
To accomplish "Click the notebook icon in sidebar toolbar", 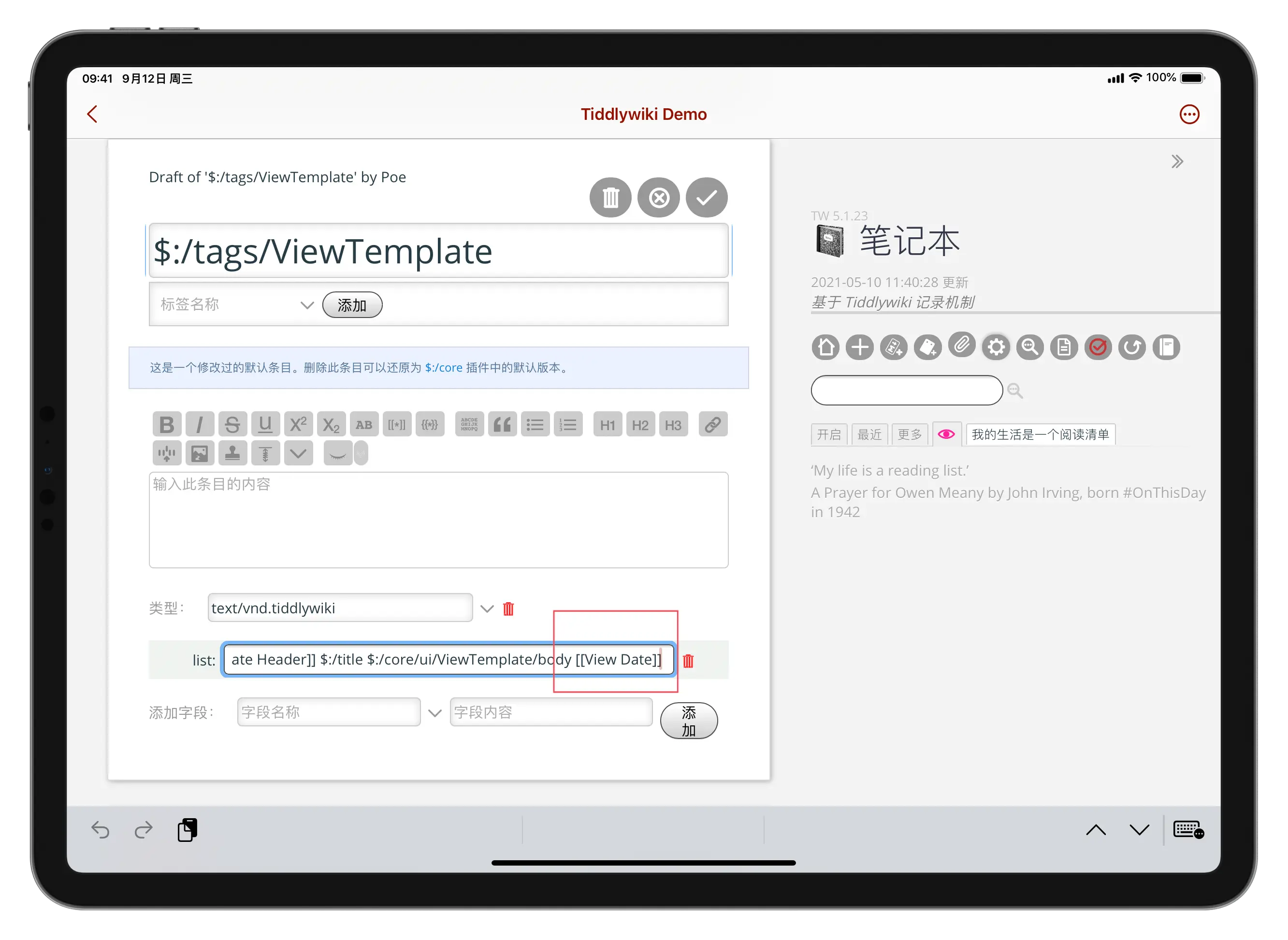I will pos(1166,347).
